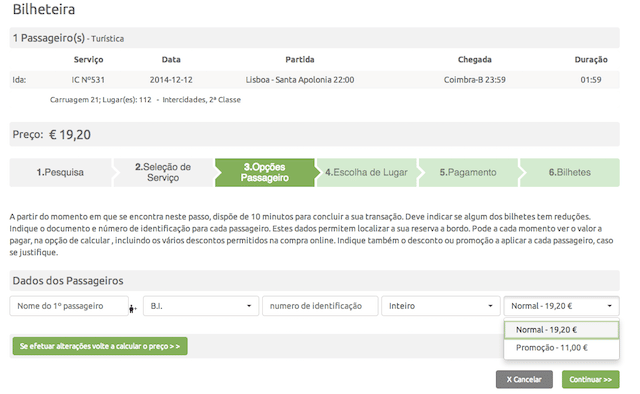Click arrival Coimbra-B 23:59
Image resolution: width=640 pixels, height=394 pixels.
(475, 80)
